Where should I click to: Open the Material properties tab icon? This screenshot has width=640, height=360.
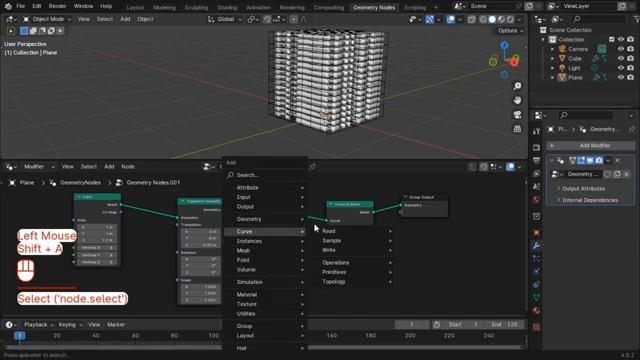point(536,311)
